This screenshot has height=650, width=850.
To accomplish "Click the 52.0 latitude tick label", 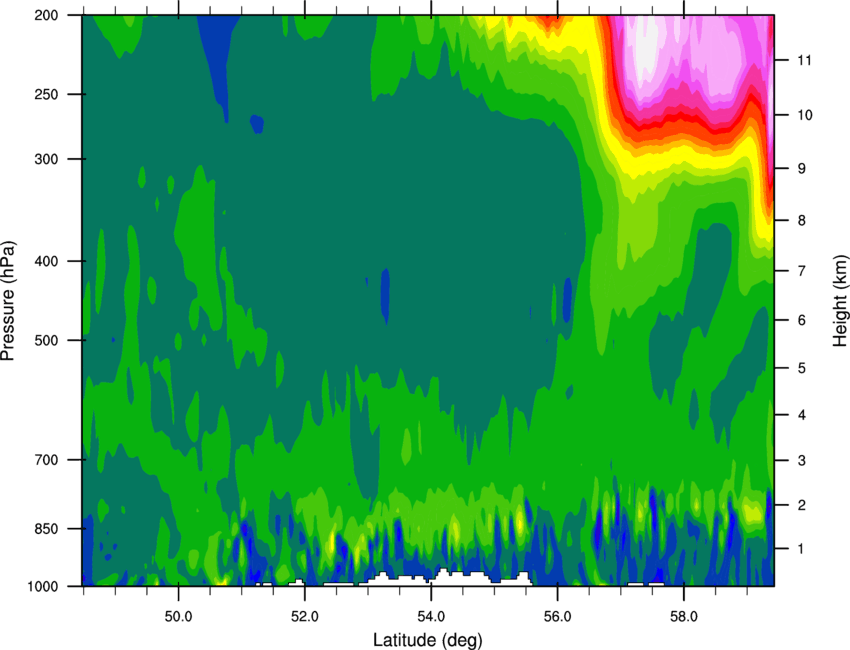I will click(x=305, y=616).
